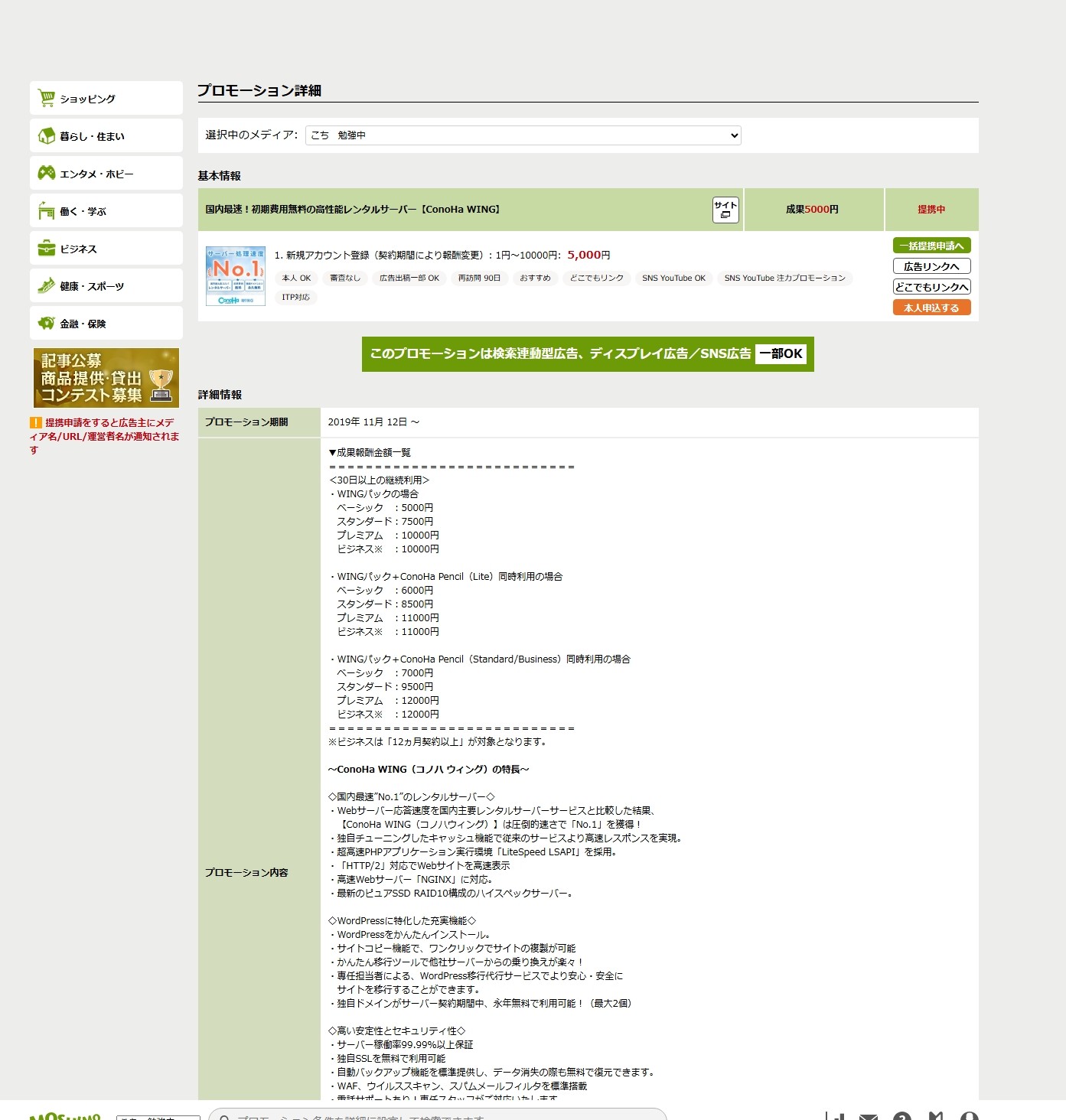Click the ITP対応 tag
This screenshot has height=1120, width=1066.
click(x=296, y=298)
